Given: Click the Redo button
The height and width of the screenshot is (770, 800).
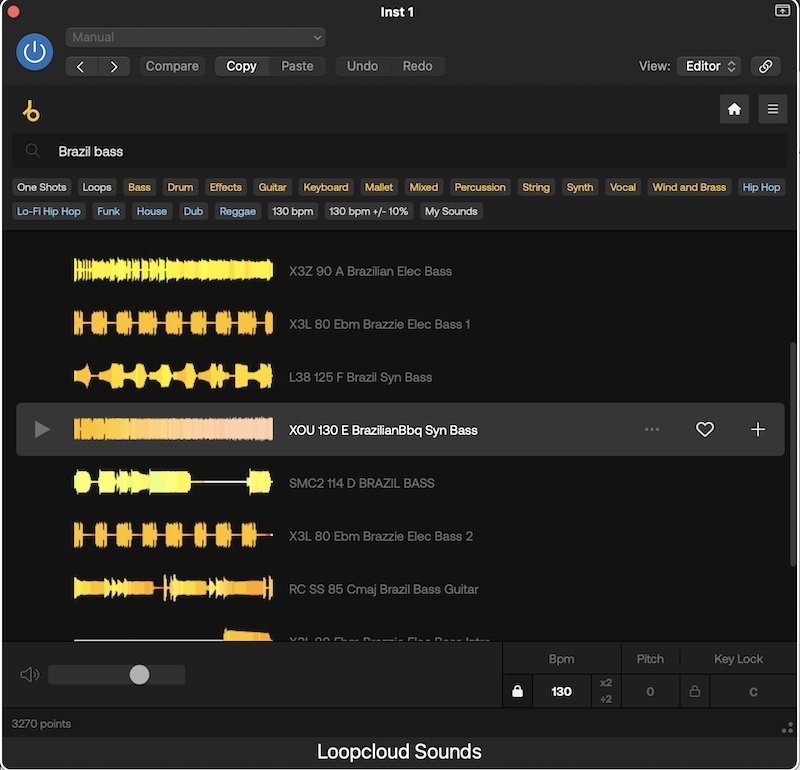Looking at the screenshot, I should (x=417, y=66).
